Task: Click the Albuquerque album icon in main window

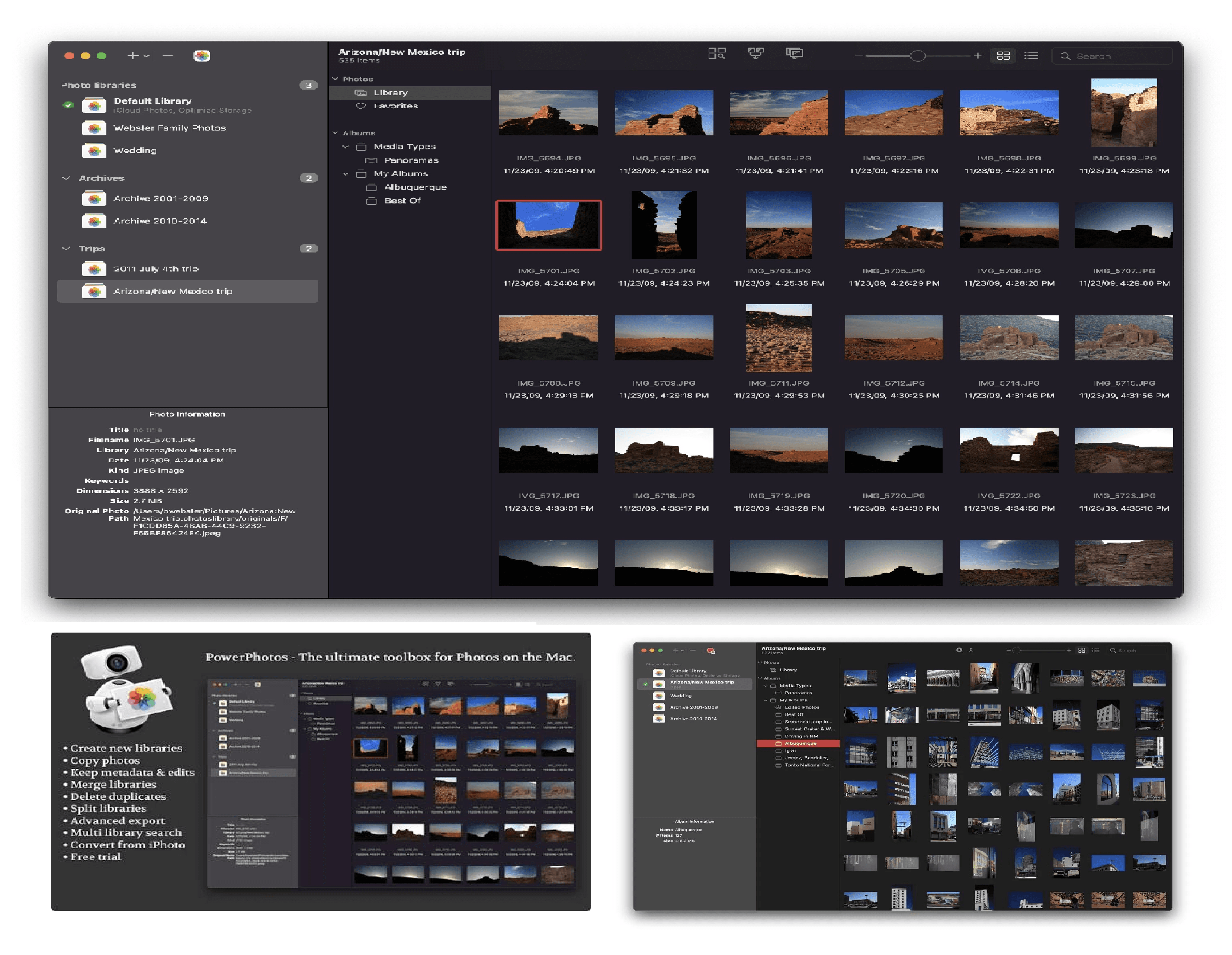Action: click(x=372, y=187)
